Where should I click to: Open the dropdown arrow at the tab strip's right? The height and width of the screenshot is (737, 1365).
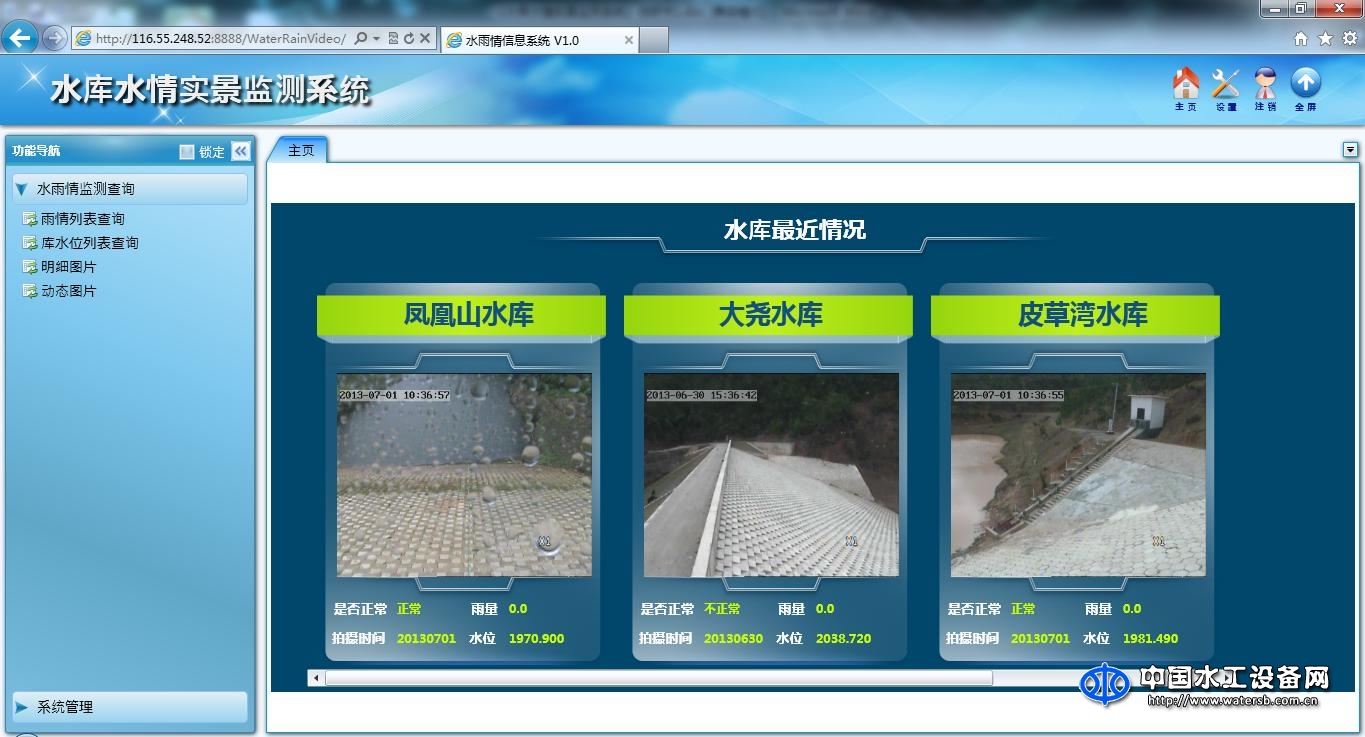pos(1351,148)
